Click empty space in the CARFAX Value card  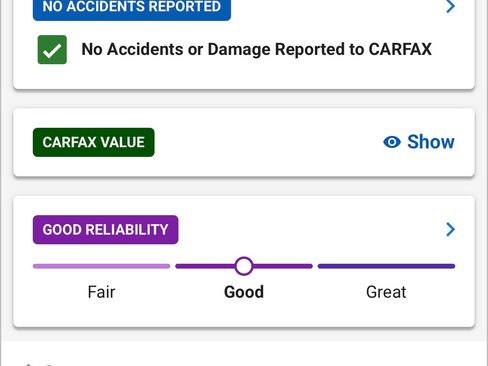point(267,142)
